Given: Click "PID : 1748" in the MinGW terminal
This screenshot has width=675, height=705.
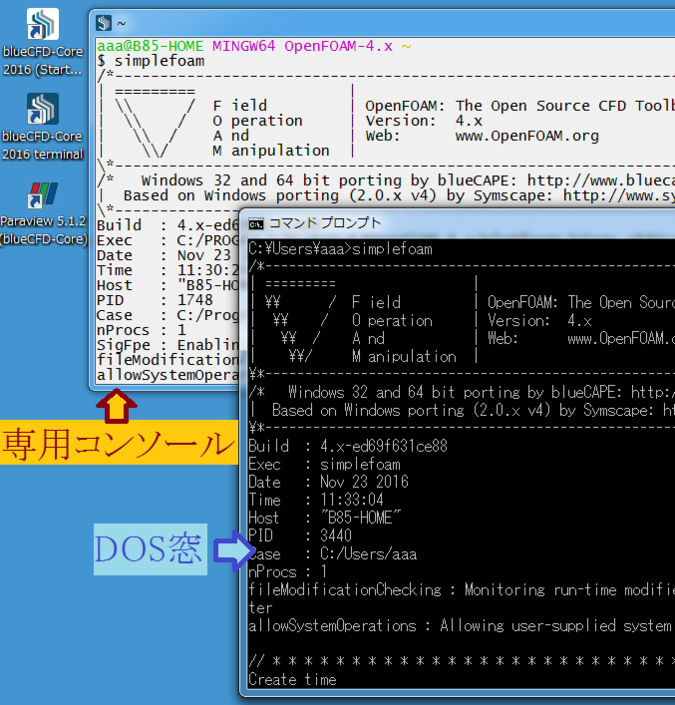Looking at the screenshot, I should [155, 300].
